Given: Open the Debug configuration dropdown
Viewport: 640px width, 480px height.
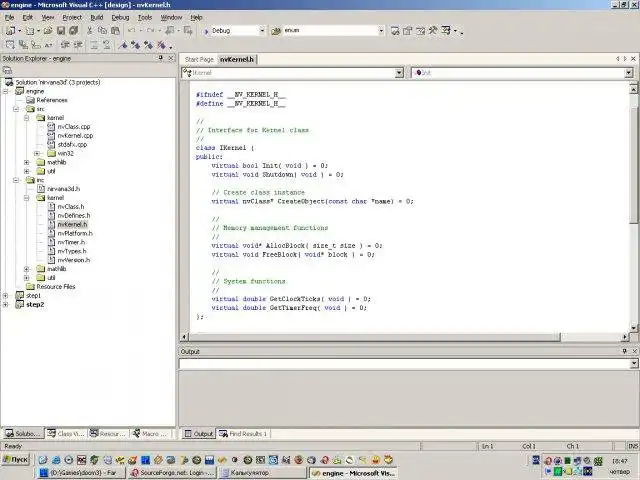Looking at the screenshot, I should pyautogui.click(x=262, y=31).
